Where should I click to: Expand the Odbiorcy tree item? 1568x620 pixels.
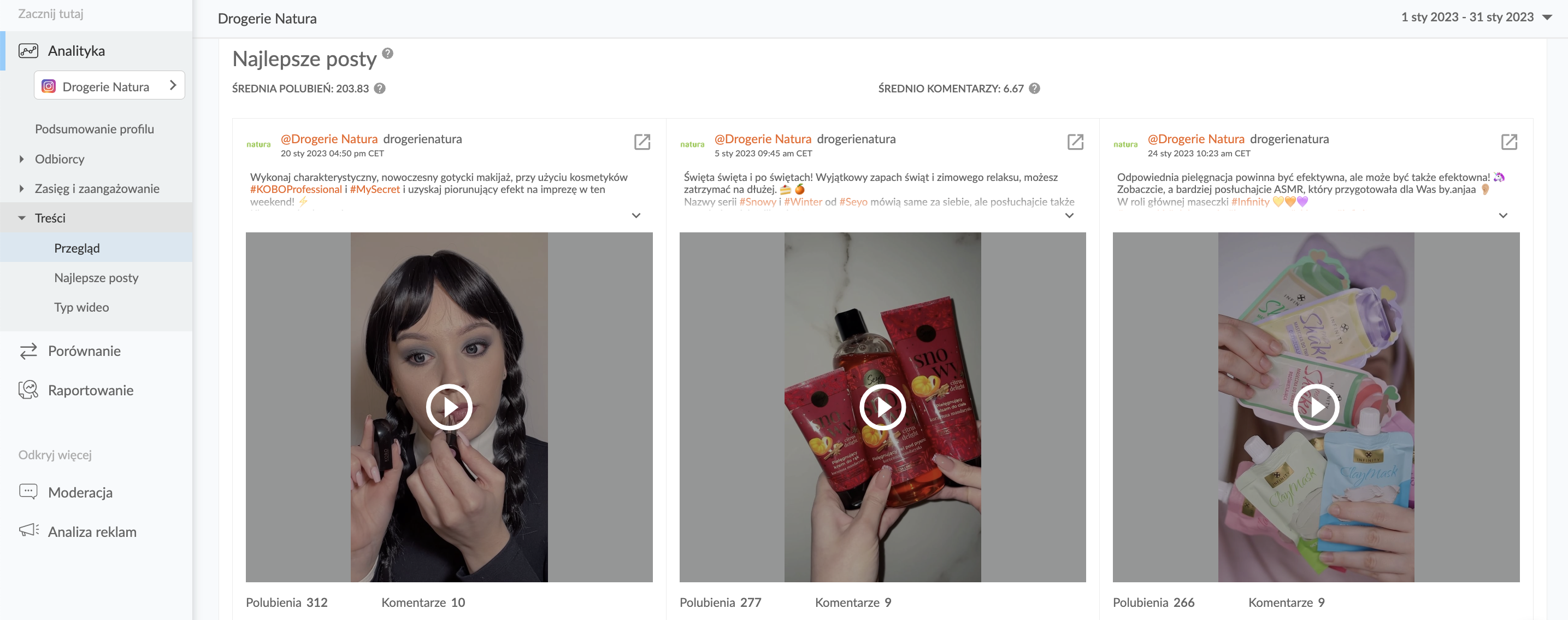pos(21,159)
